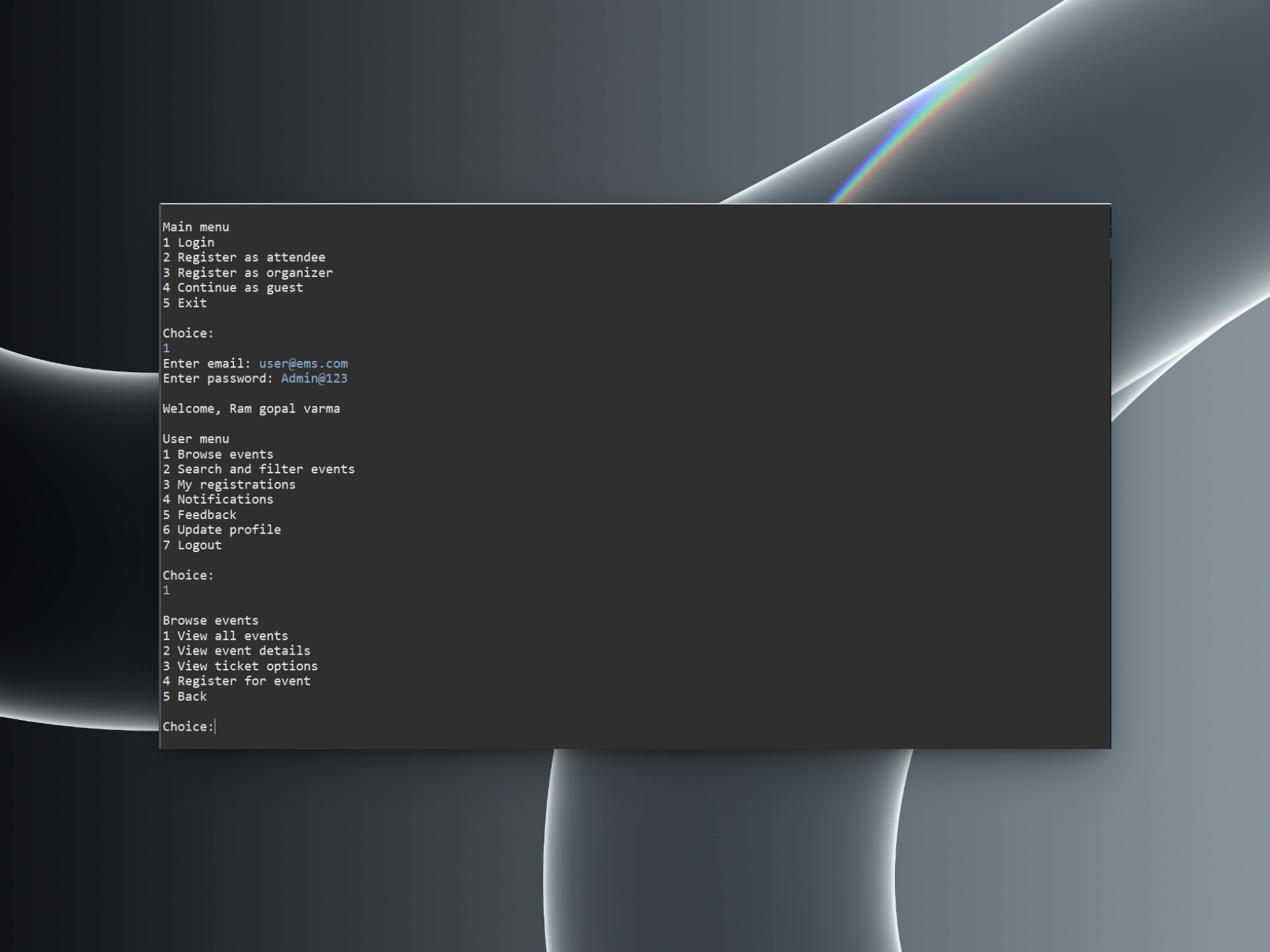
Task: Click '3 View ticket options' line
Action: (240, 666)
